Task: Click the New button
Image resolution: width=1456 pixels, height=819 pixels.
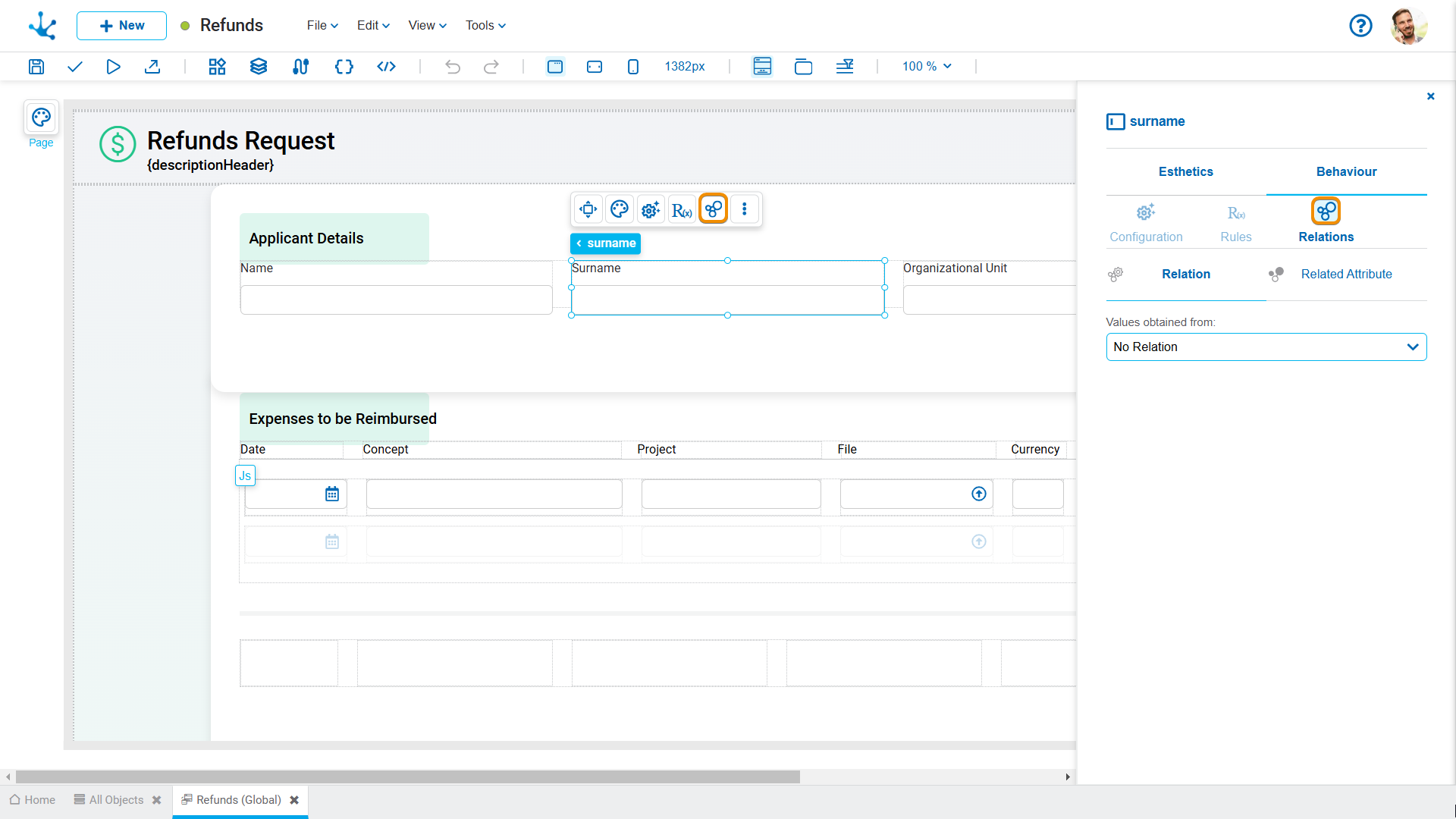Action: [121, 26]
